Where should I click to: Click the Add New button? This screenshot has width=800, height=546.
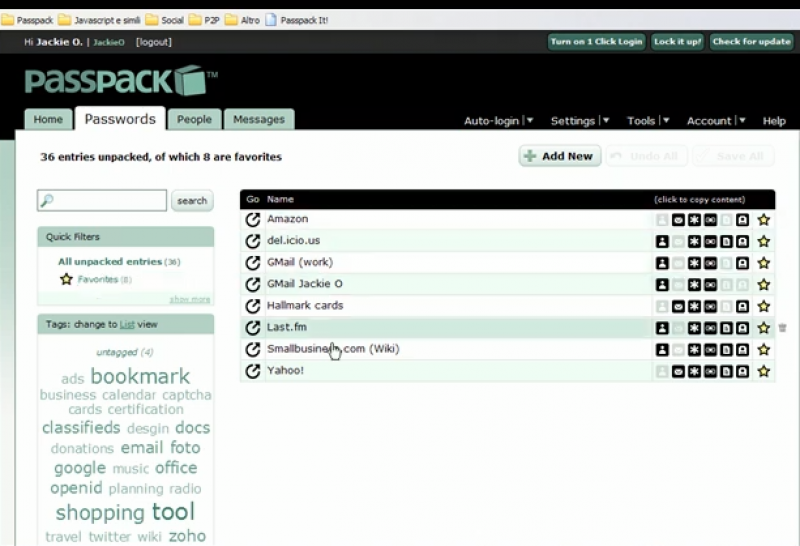click(x=559, y=156)
